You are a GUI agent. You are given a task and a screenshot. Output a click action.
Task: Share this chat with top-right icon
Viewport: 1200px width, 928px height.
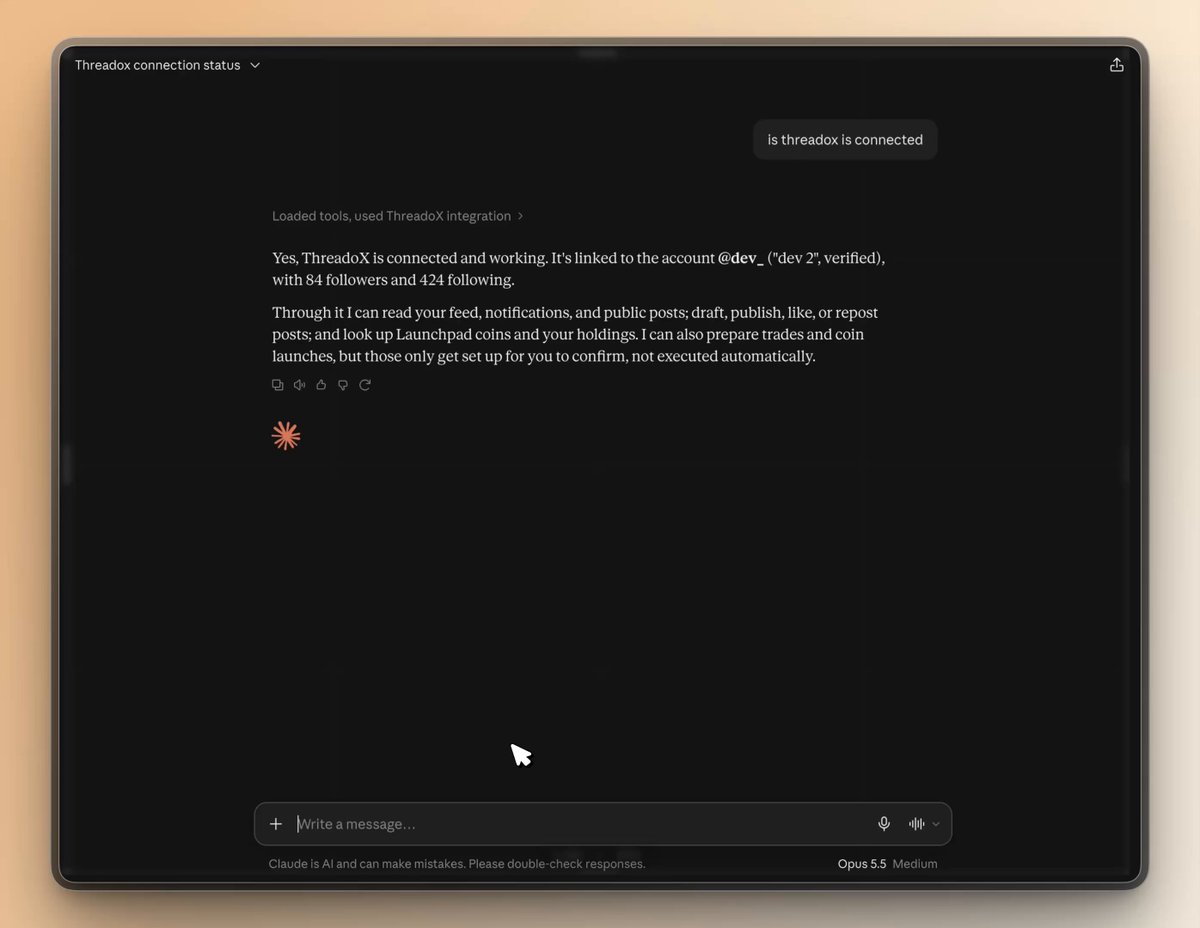pyautogui.click(x=1117, y=65)
